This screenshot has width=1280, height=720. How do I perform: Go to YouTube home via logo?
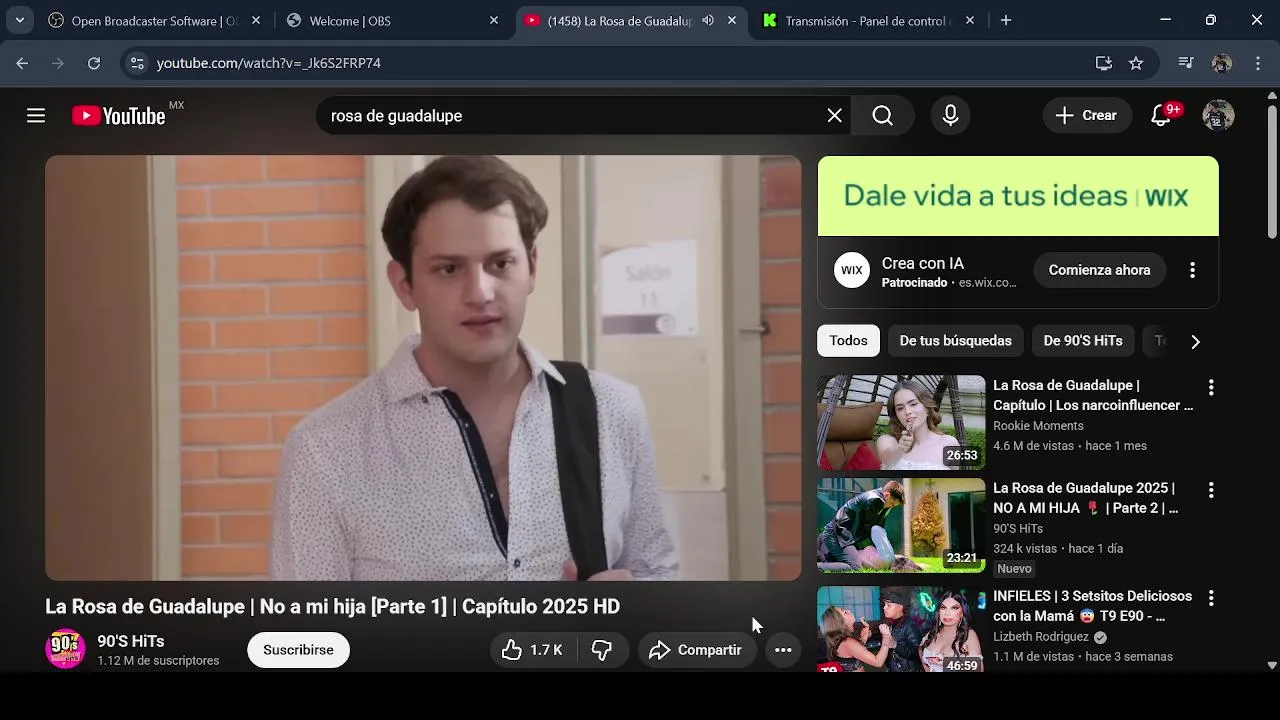119,116
